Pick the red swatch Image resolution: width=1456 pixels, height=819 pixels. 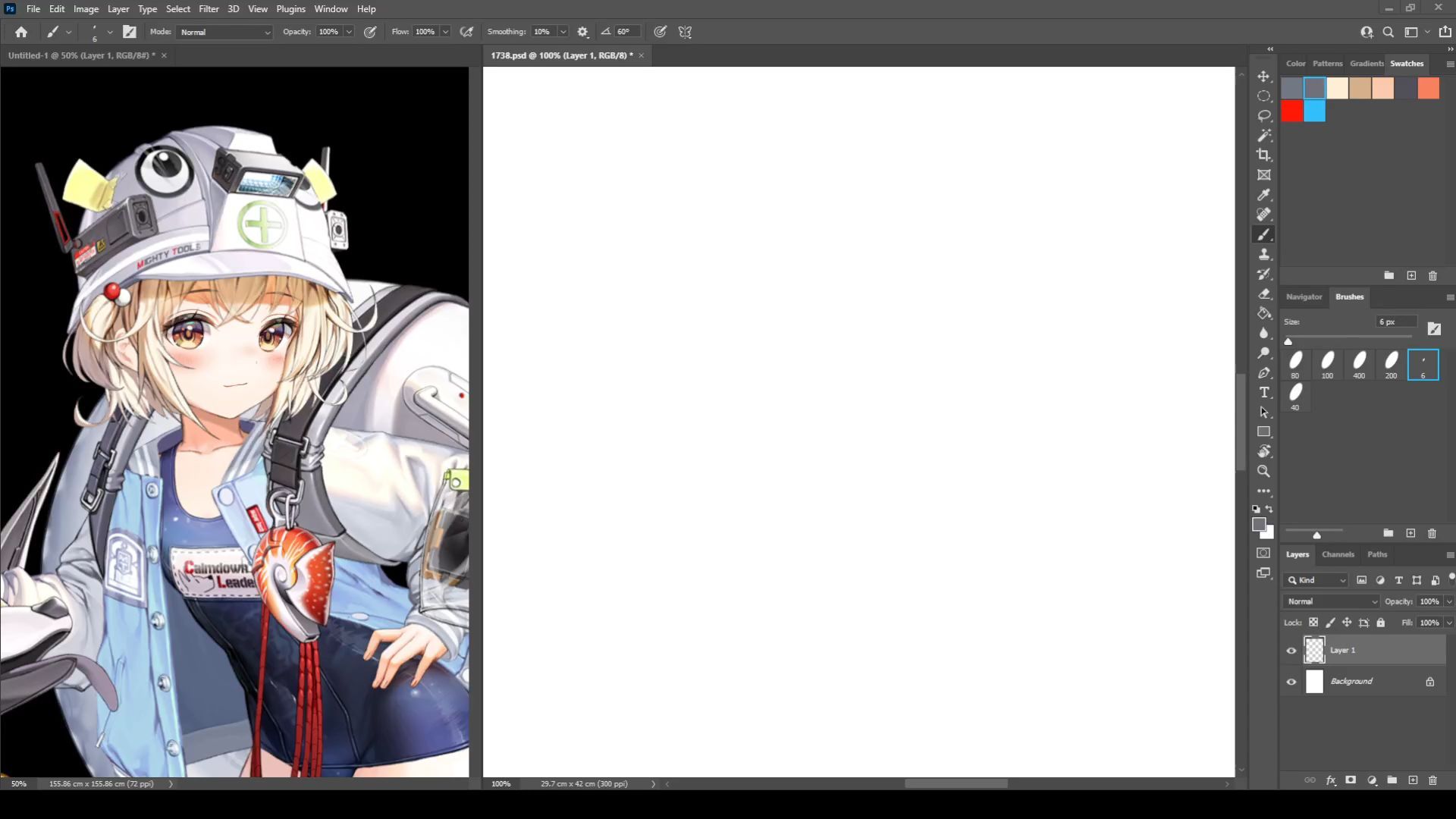tap(1292, 111)
